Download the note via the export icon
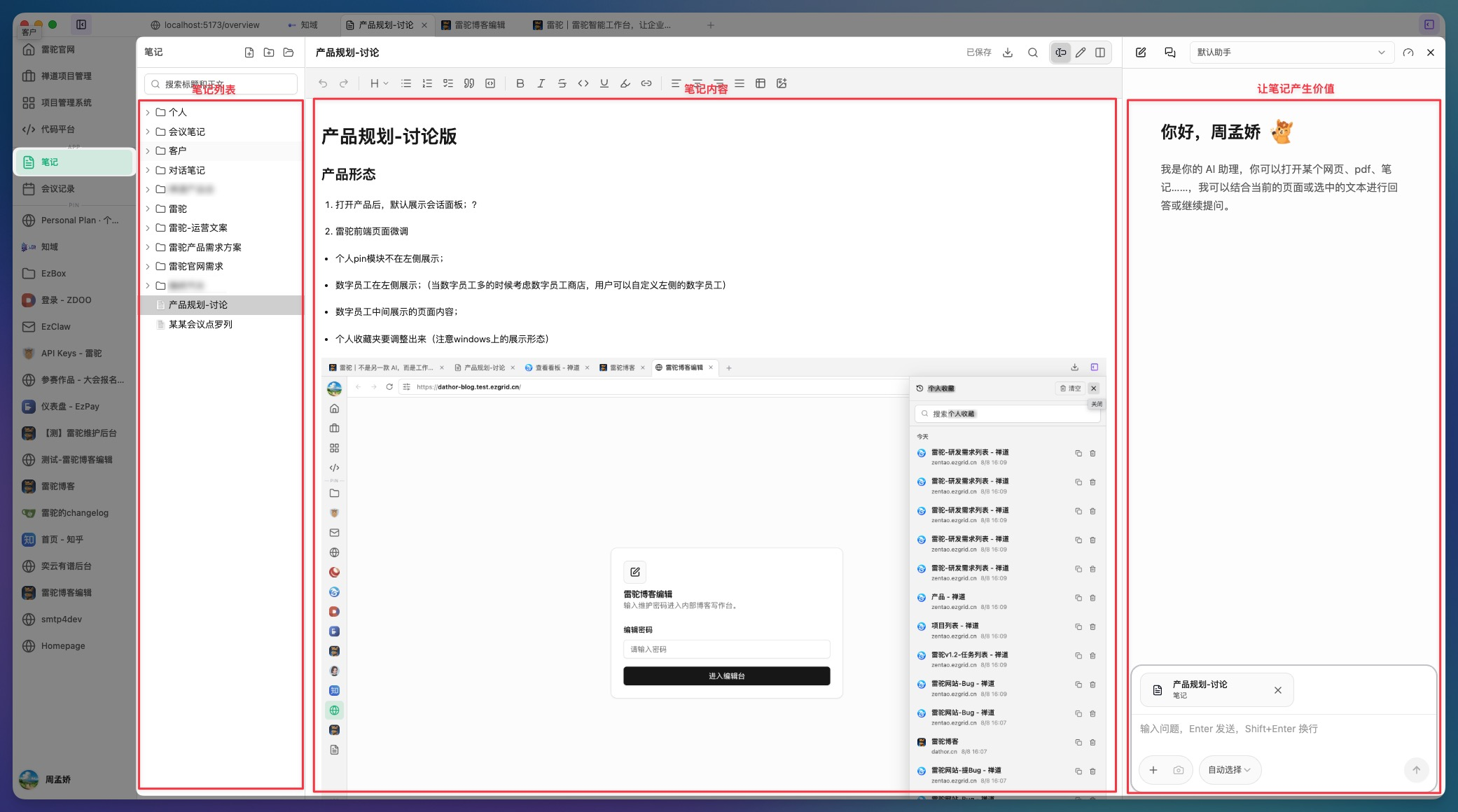Viewport: 1458px width, 812px height. coord(1008,52)
